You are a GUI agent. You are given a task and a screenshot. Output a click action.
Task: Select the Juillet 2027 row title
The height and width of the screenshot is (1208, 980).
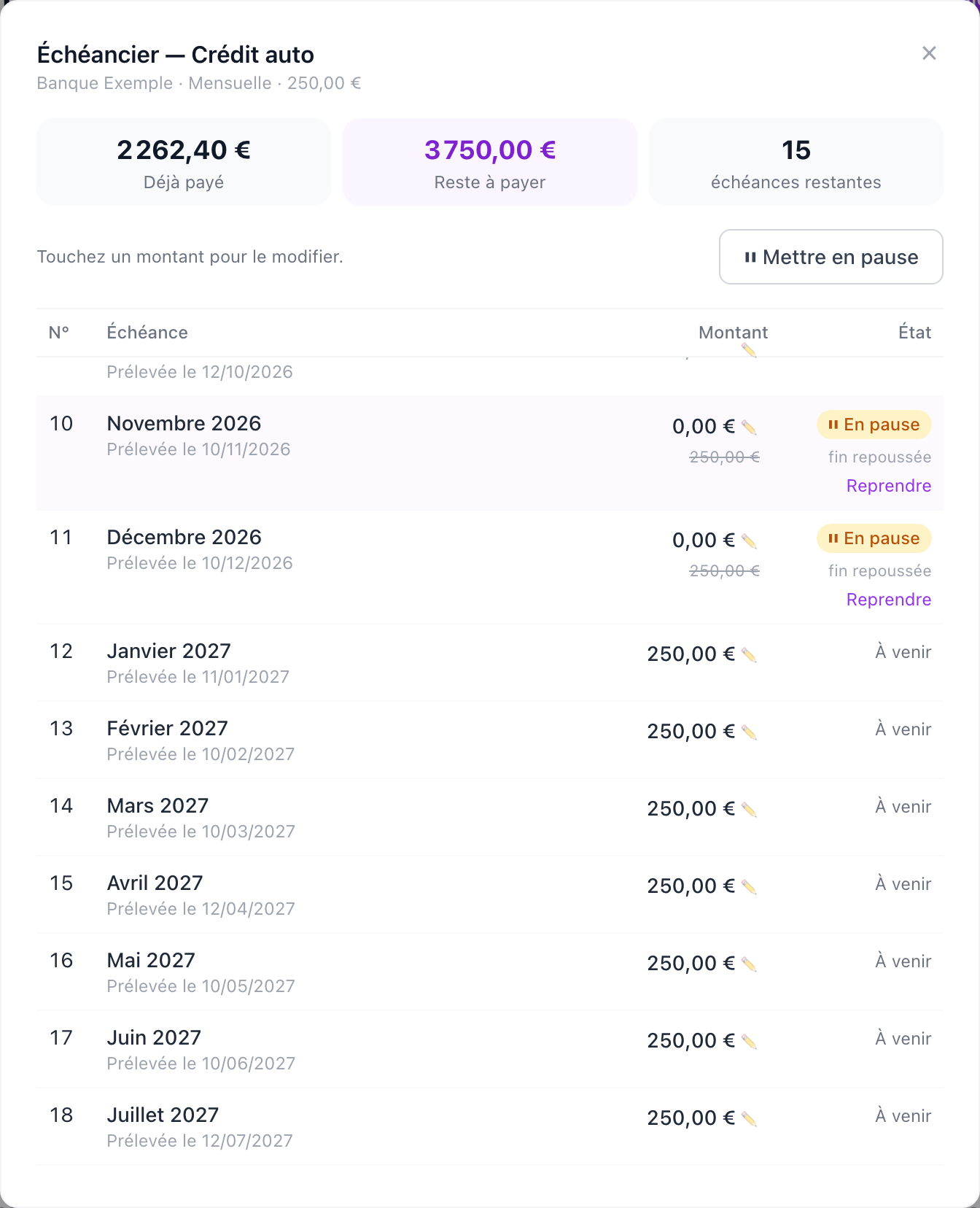coord(163,1115)
